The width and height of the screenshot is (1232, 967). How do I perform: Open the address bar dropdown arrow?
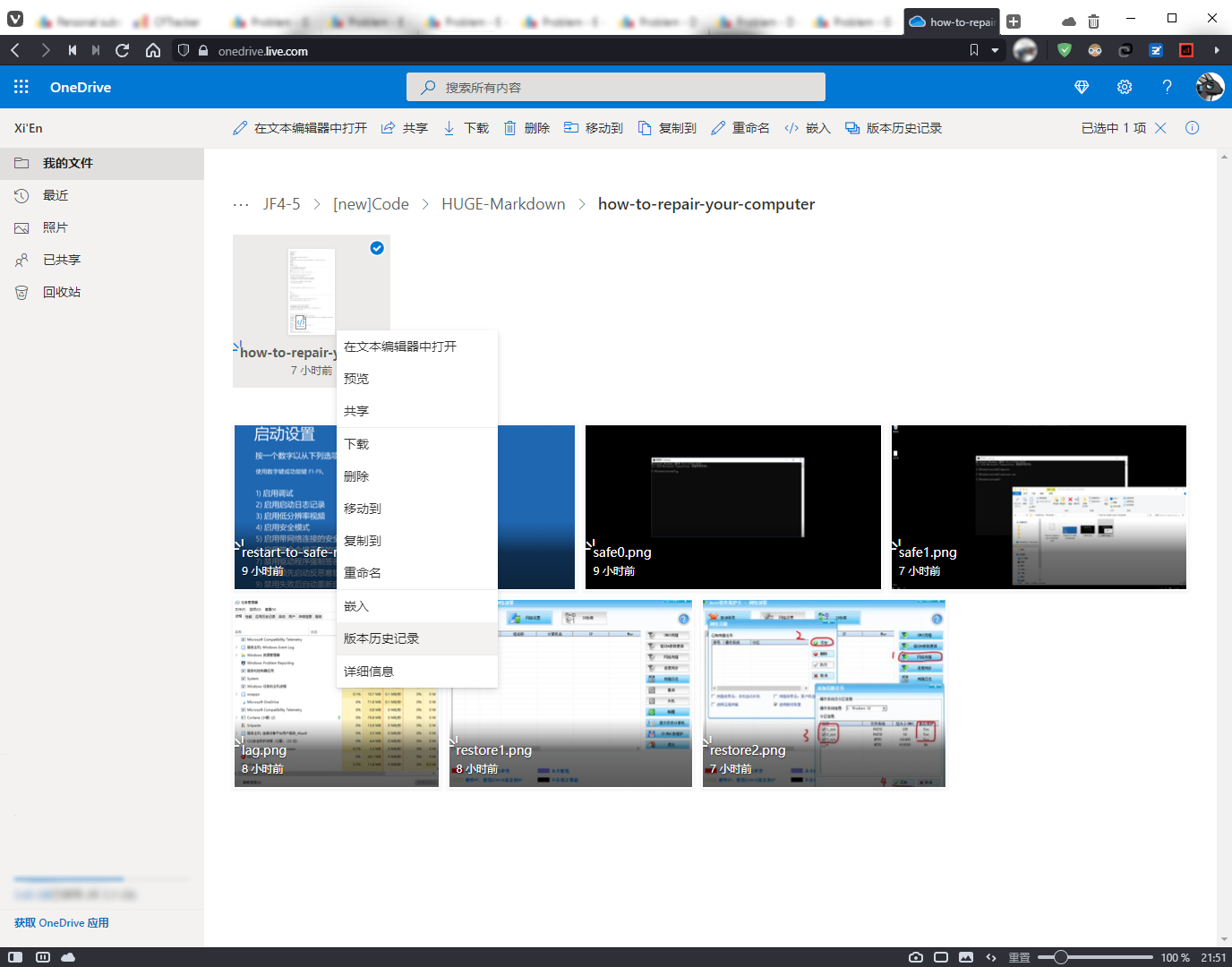[995, 51]
